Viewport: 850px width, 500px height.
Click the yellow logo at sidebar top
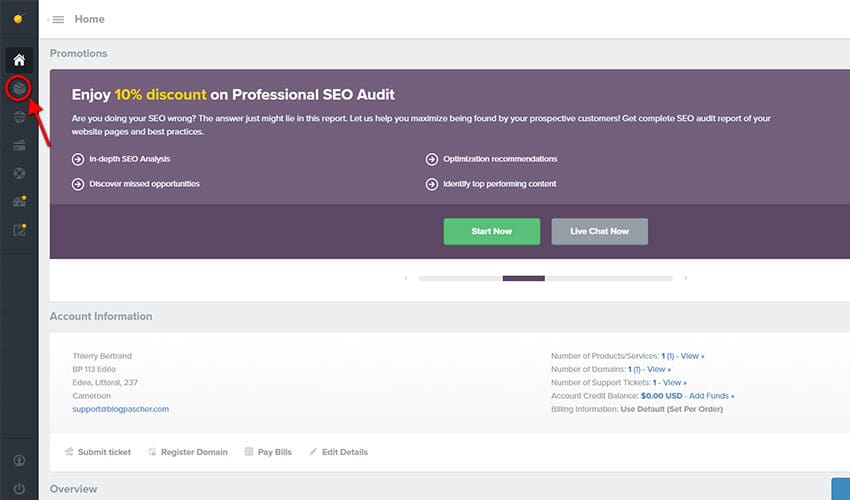click(18, 19)
